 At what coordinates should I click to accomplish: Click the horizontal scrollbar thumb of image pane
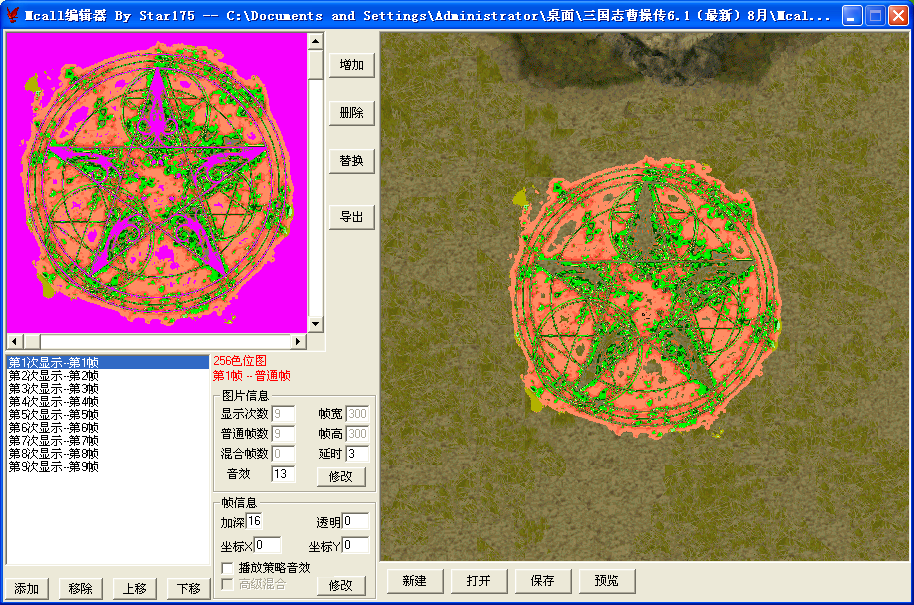point(31,341)
